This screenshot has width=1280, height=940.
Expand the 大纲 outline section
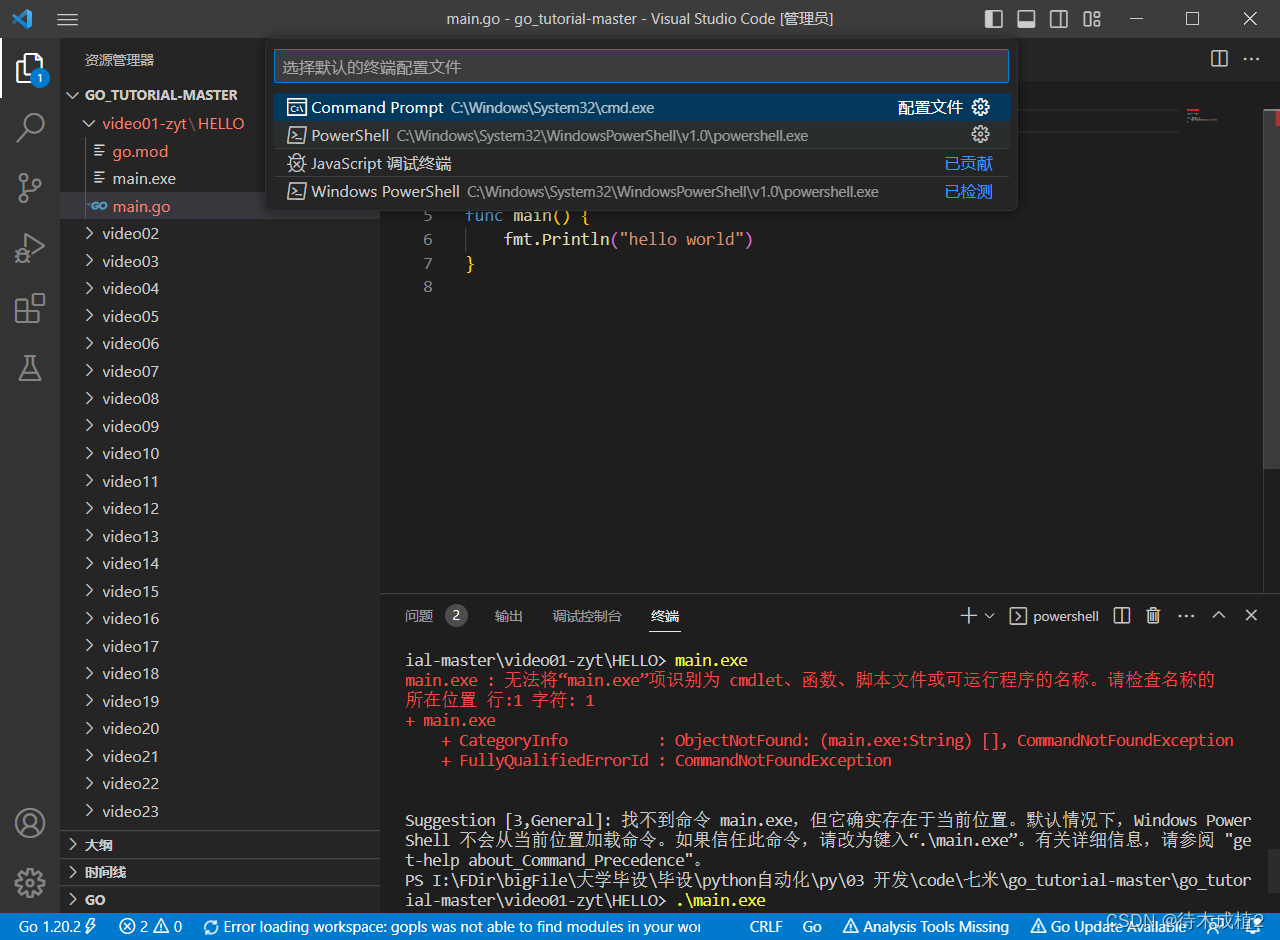pyautogui.click(x=220, y=845)
